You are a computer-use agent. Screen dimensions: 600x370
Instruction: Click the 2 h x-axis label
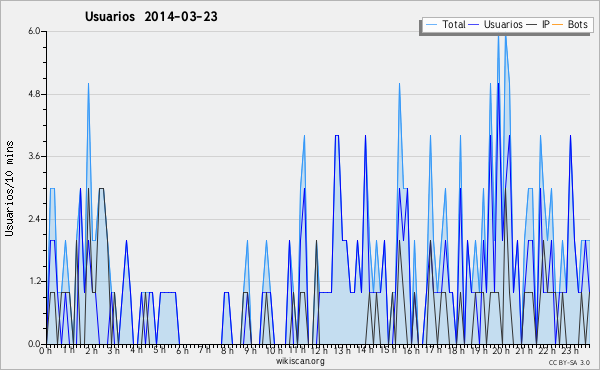91,350
